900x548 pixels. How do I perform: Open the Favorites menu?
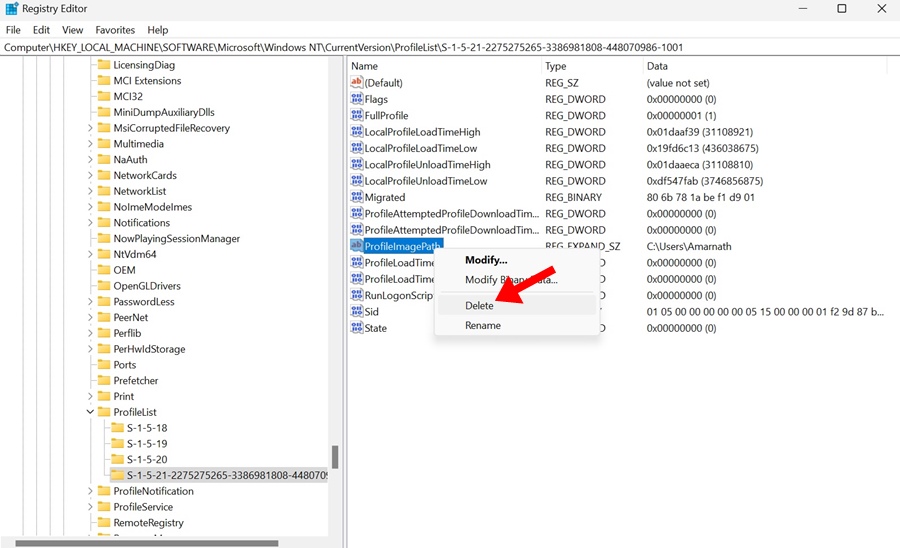115,30
